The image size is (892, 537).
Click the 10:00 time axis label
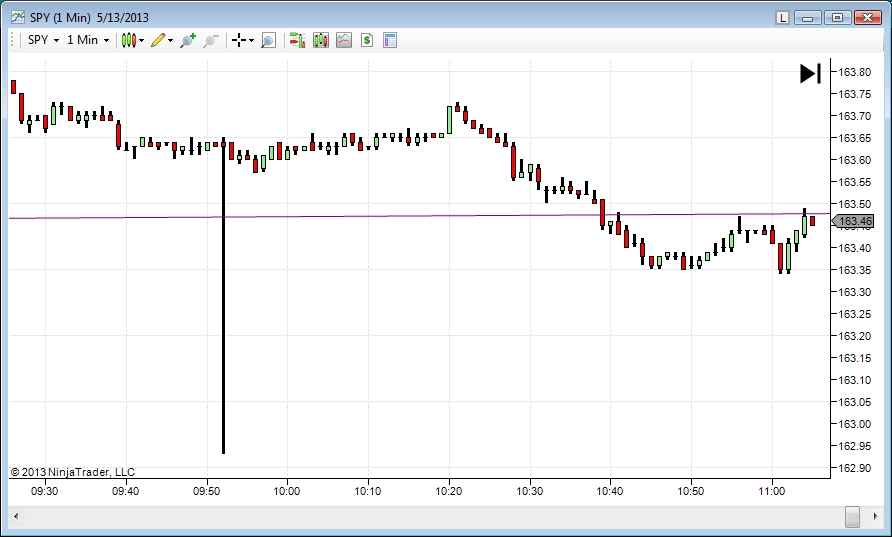click(287, 491)
